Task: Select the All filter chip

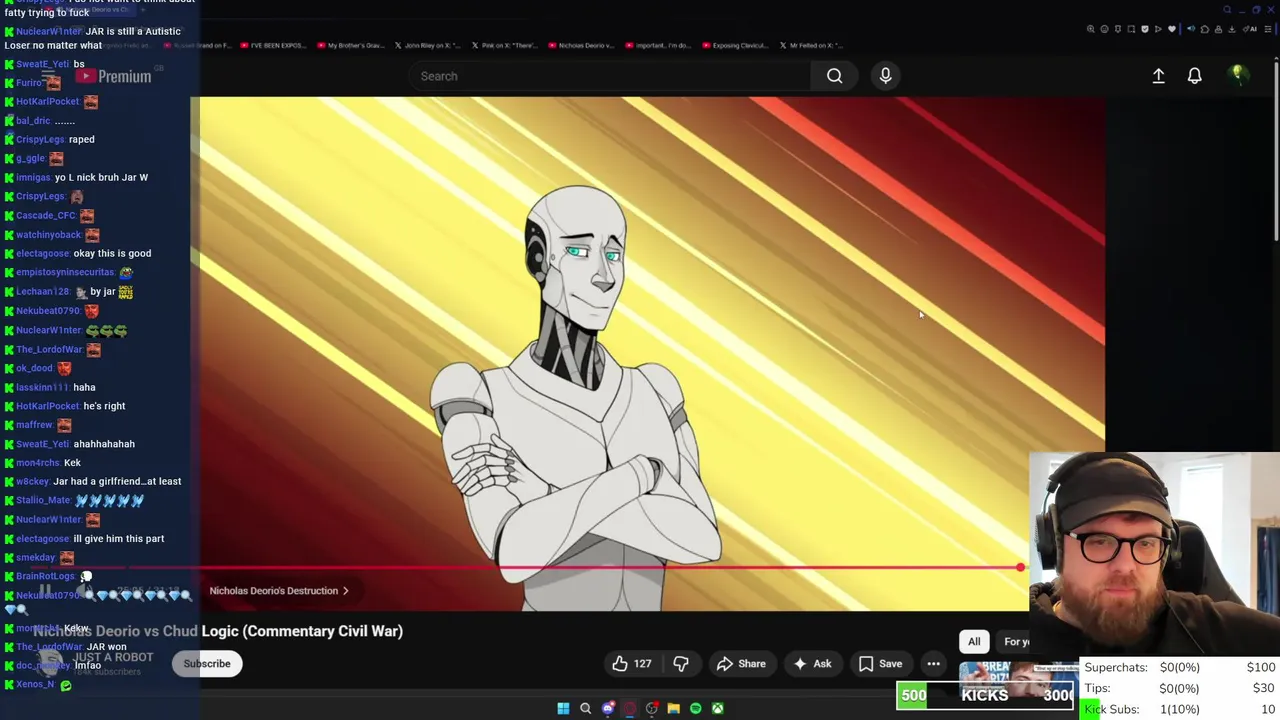Action: point(974,642)
